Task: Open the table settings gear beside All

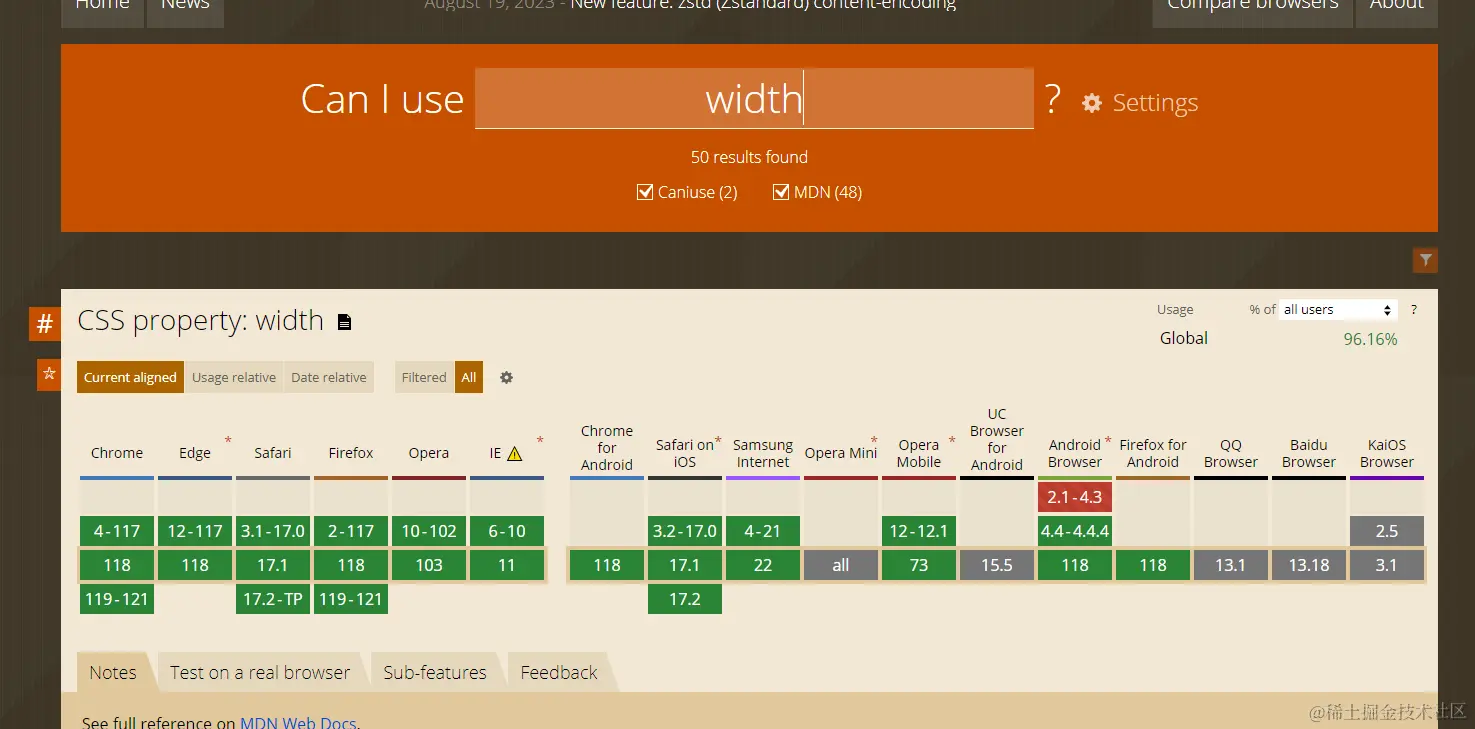Action: [506, 377]
